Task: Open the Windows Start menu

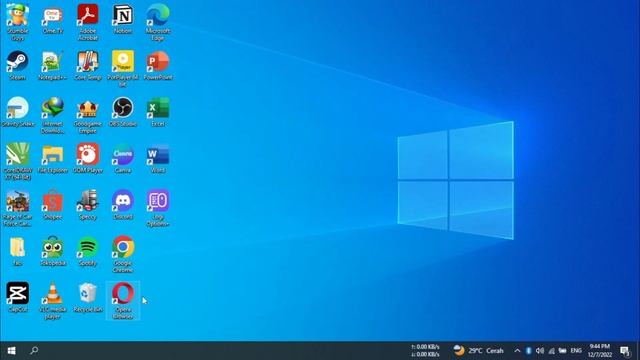Action: pos(11,351)
